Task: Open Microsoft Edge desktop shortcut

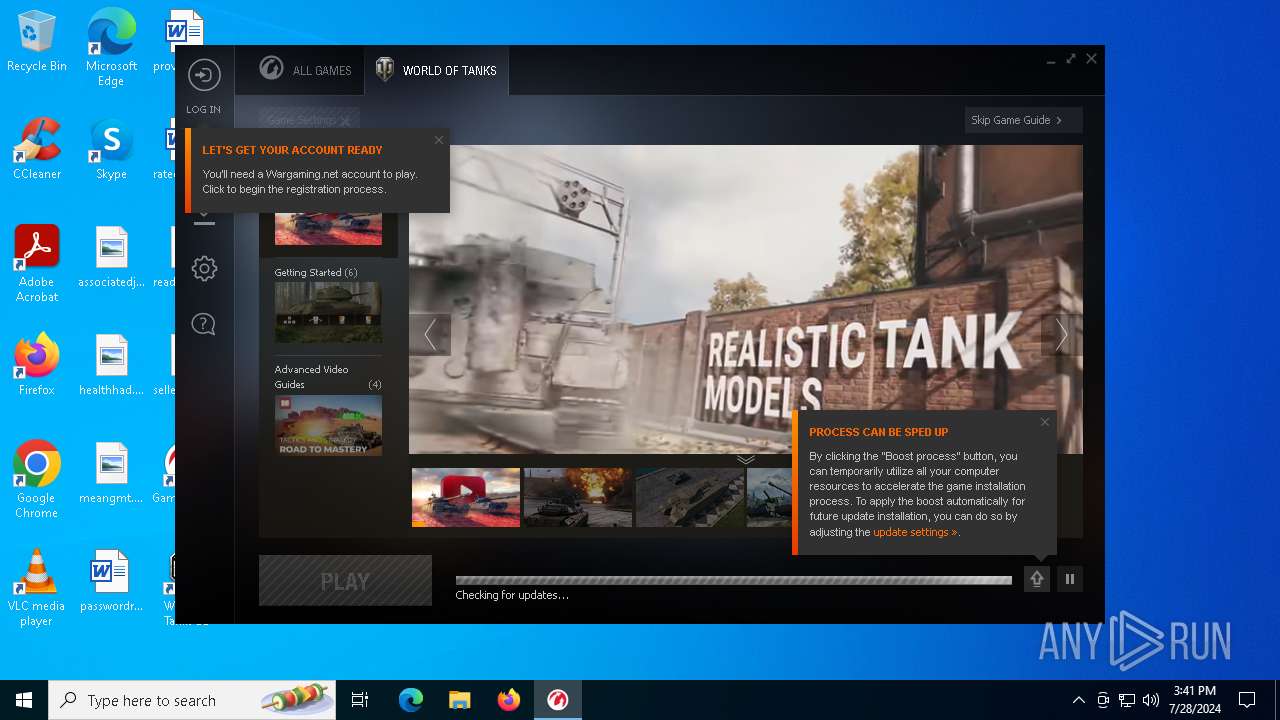Action: (111, 47)
